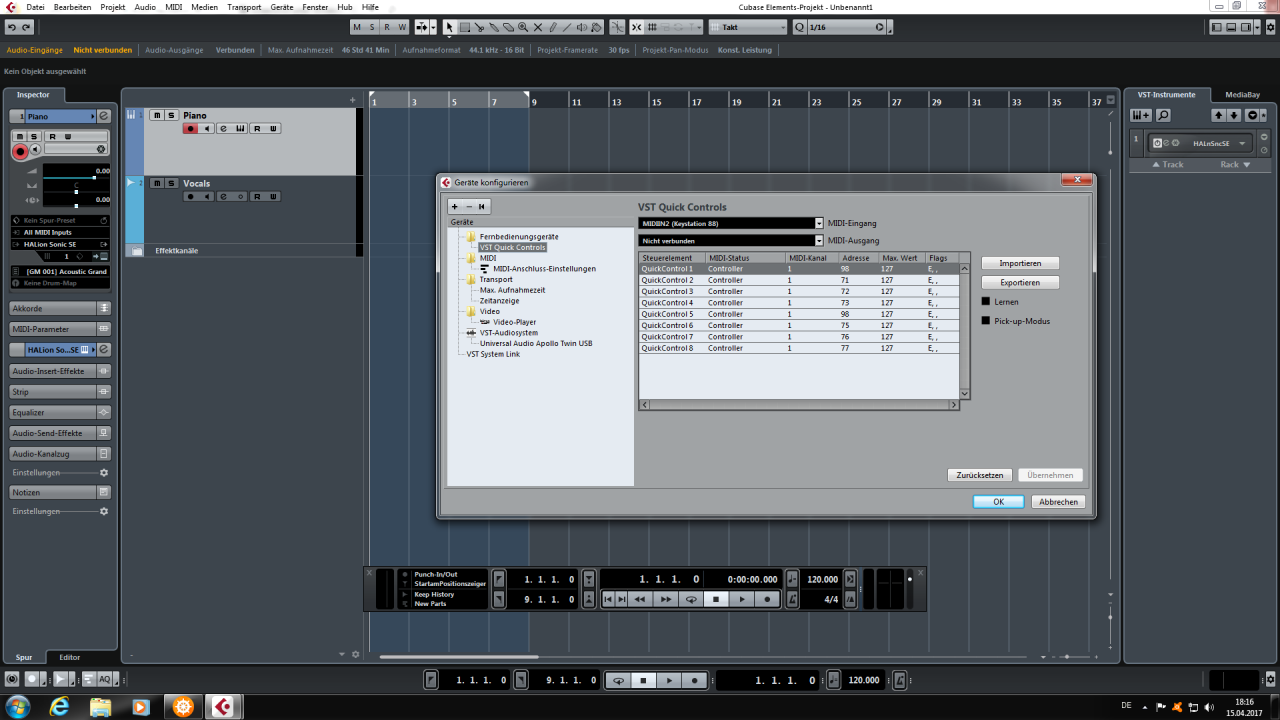Select the Play speaker tool
1280x720 pixels.
click(582, 27)
